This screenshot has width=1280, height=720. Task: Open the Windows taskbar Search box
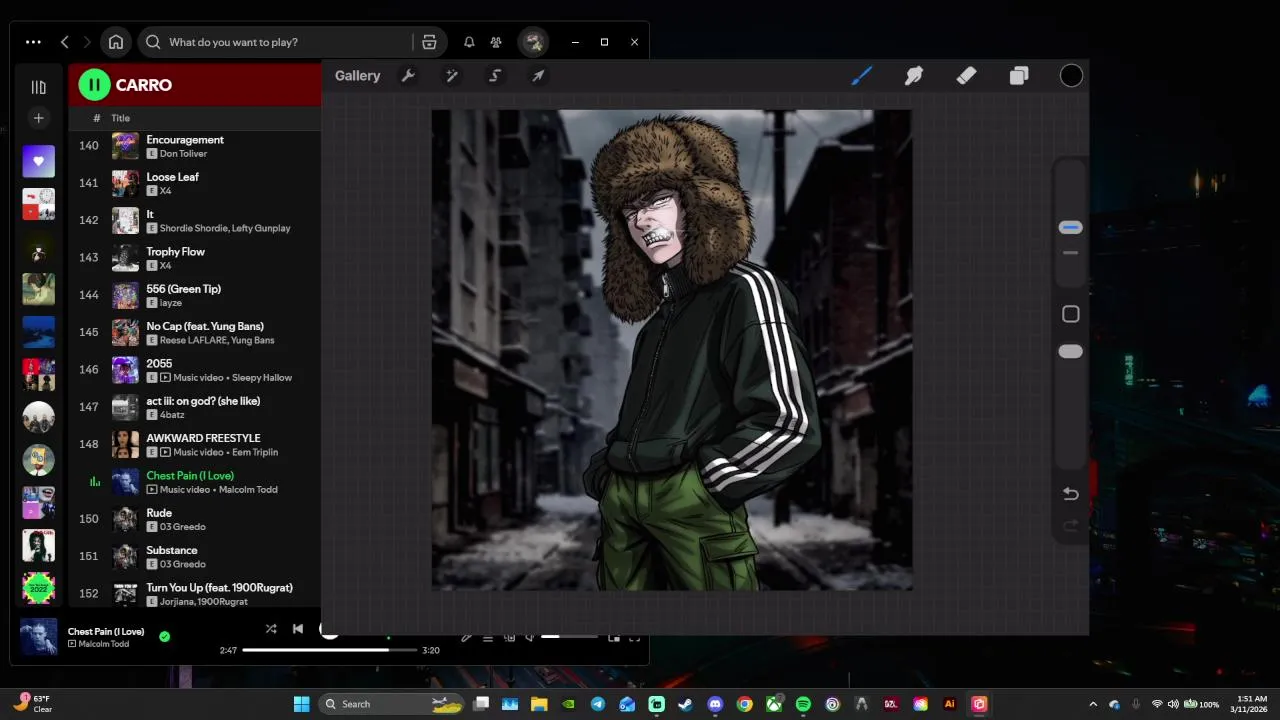coord(392,704)
